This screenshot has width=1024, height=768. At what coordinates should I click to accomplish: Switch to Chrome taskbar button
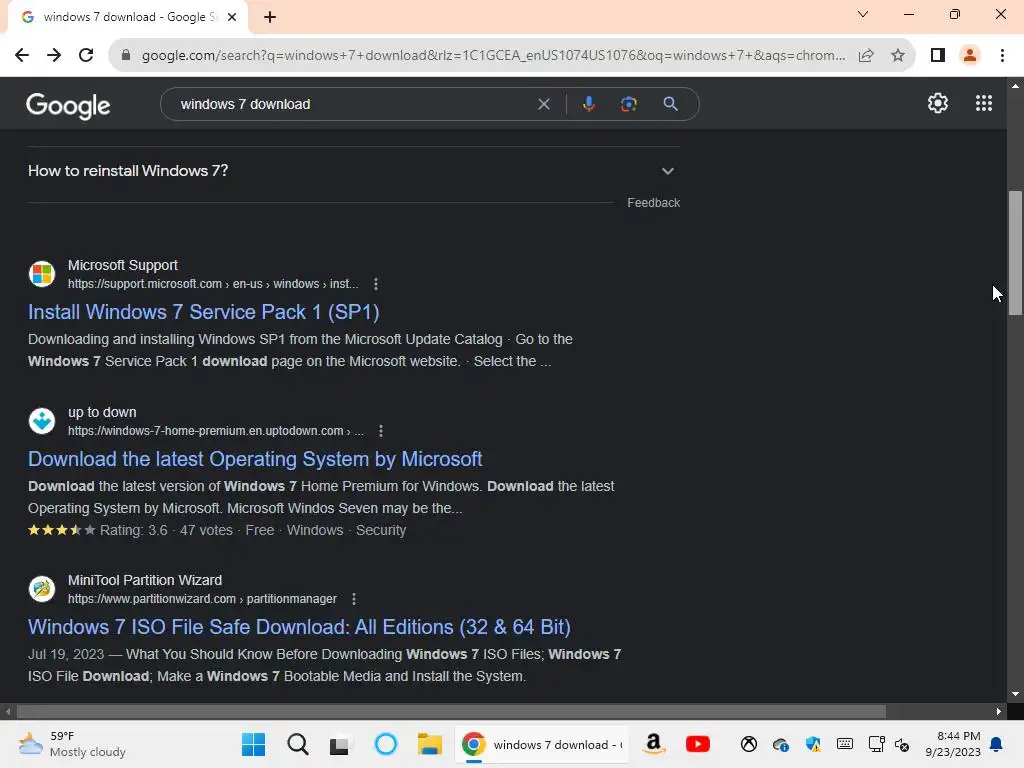[x=542, y=744]
